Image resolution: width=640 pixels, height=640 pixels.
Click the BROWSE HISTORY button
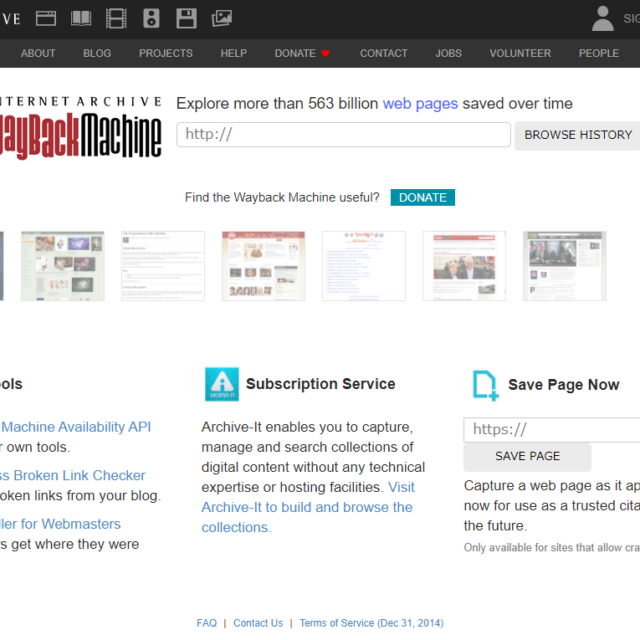pos(578,135)
